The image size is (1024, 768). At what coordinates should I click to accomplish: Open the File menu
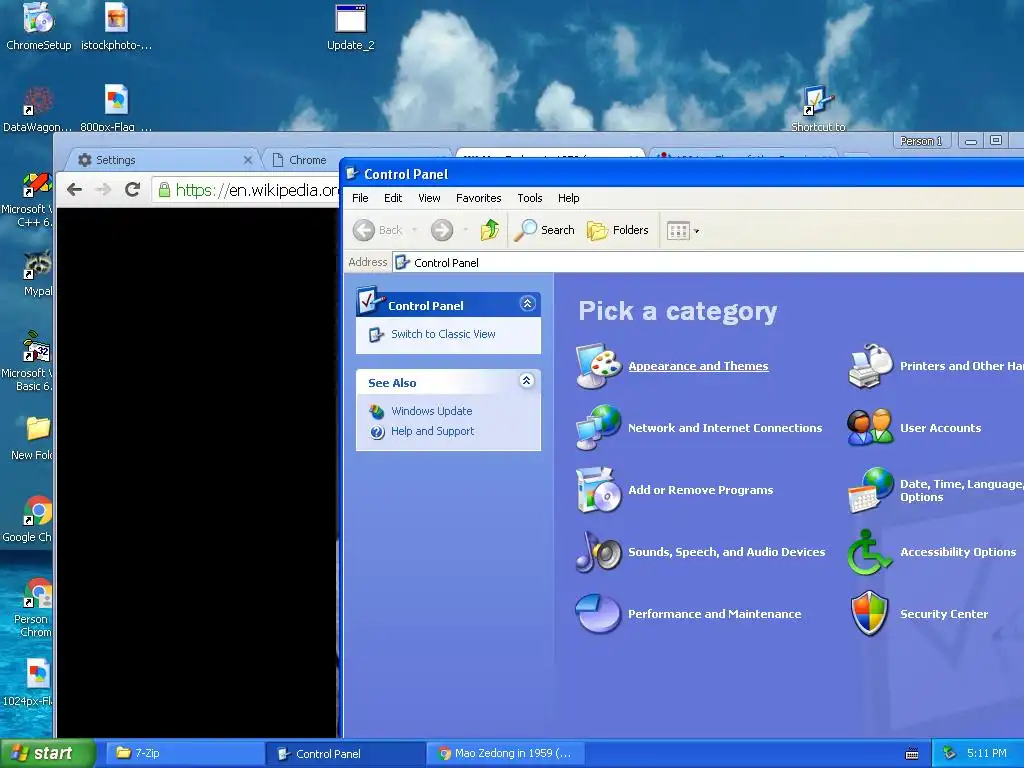[x=360, y=198]
